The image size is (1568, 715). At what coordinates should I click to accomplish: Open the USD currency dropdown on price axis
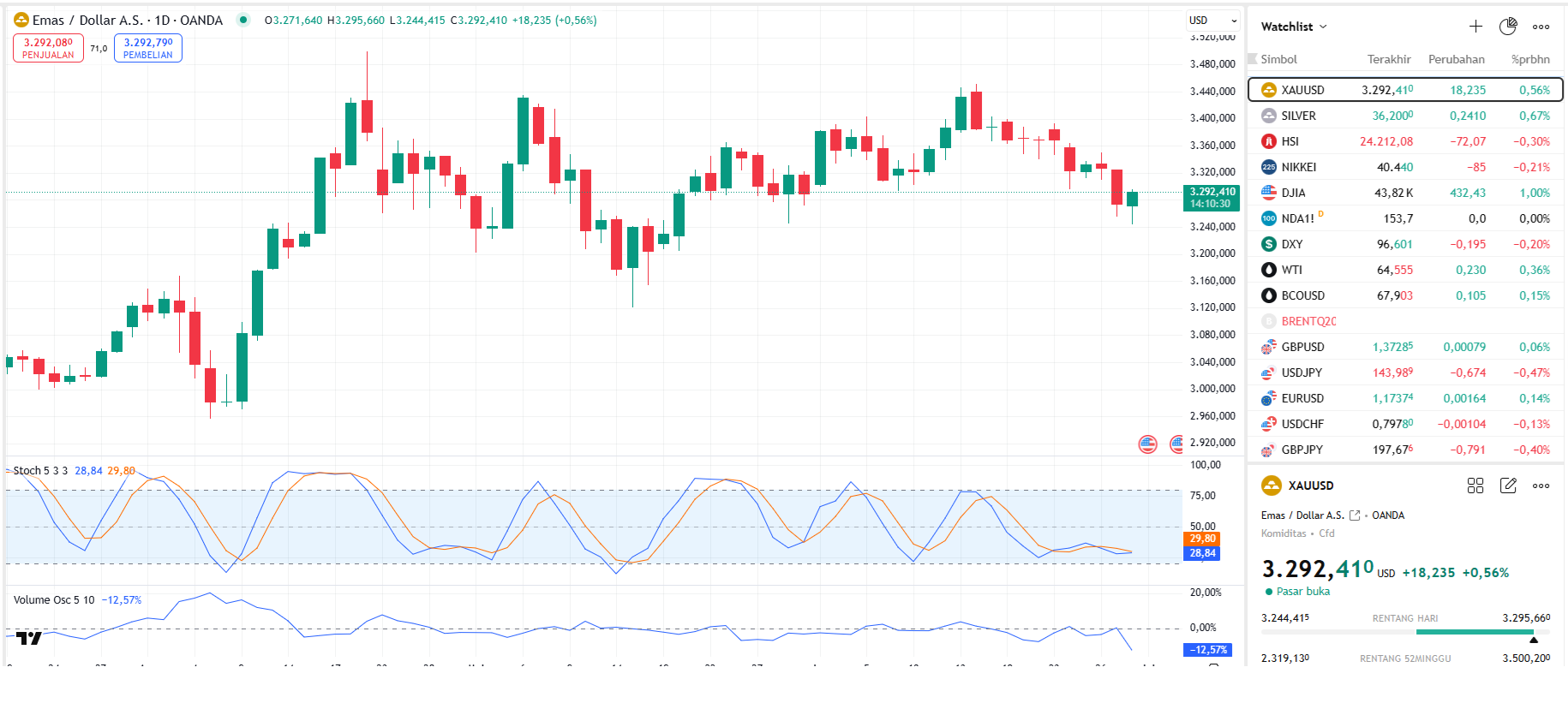(x=1212, y=21)
